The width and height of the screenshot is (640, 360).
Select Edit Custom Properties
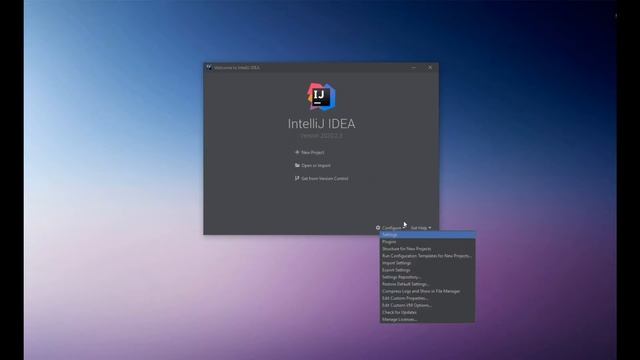coord(428,298)
